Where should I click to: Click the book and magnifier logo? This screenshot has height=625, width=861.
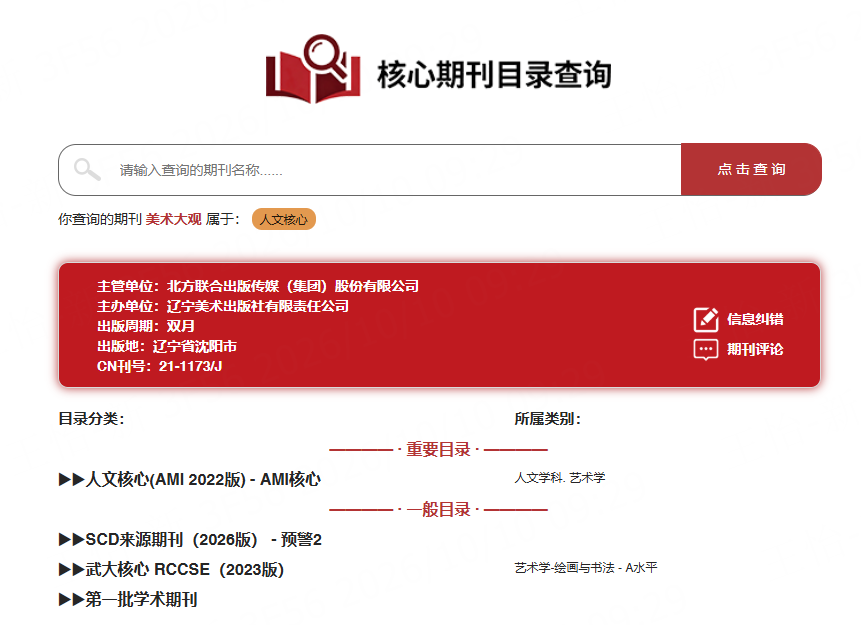pyautogui.click(x=313, y=69)
